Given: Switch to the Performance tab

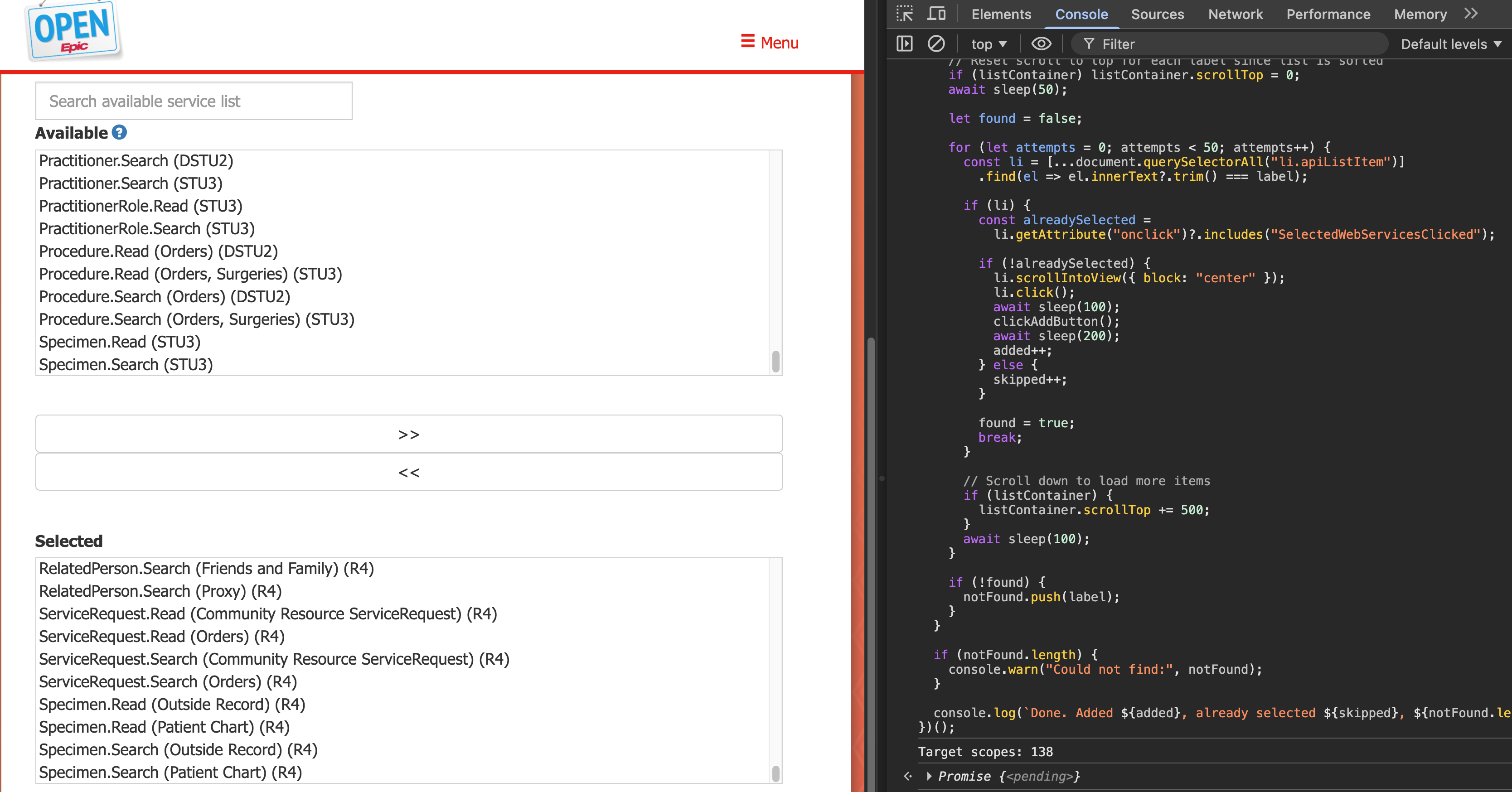Looking at the screenshot, I should (x=1328, y=14).
